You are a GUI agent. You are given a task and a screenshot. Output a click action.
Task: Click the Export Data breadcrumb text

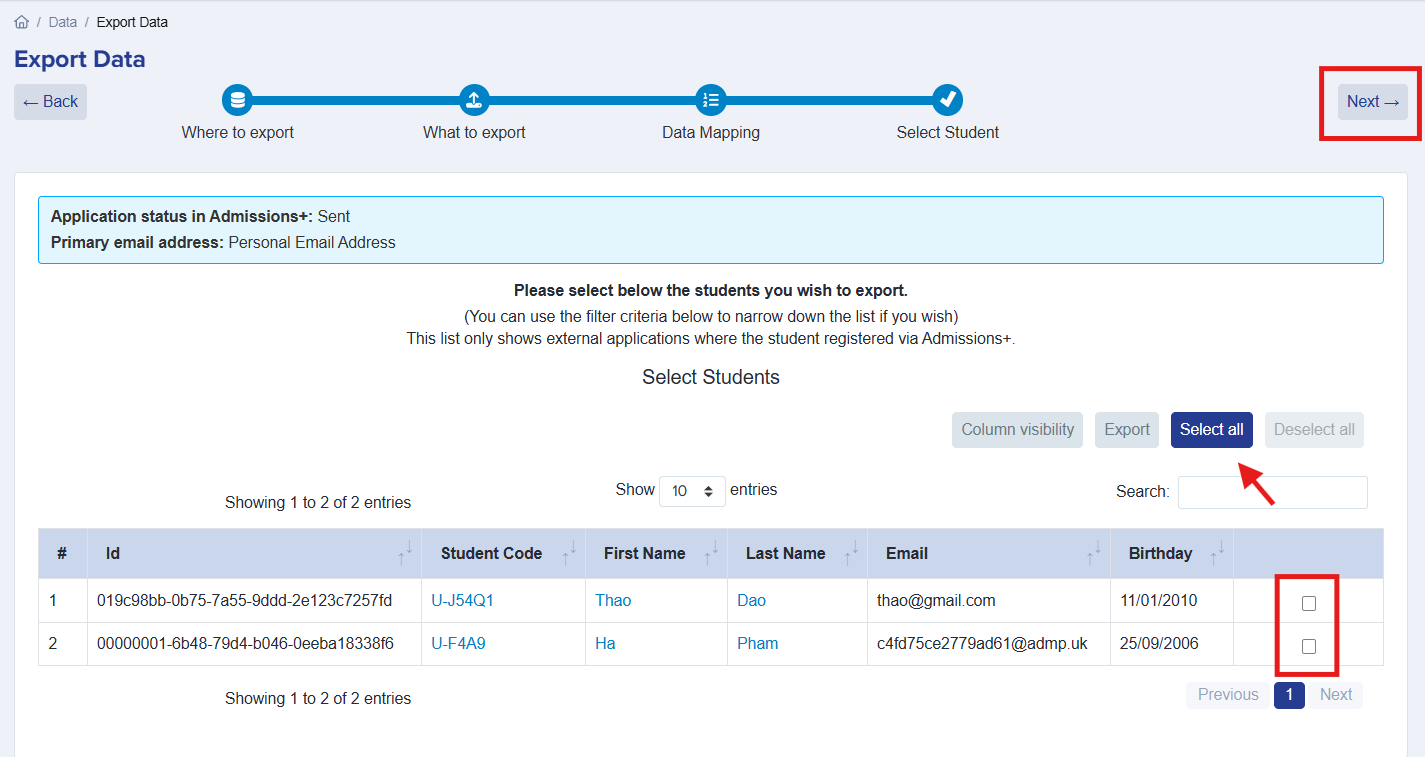(x=132, y=22)
